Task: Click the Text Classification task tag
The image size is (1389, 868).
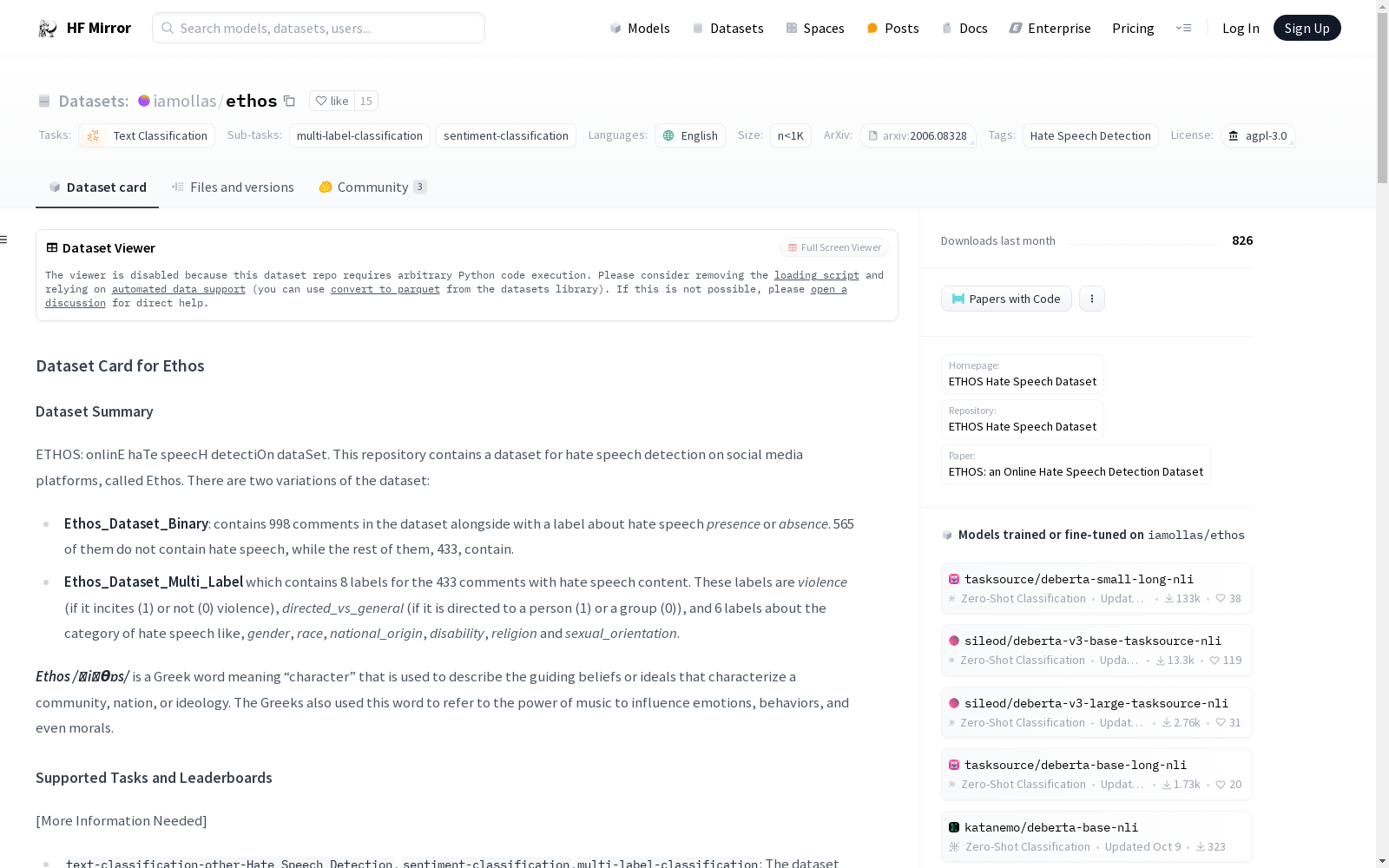Action: click(147, 135)
